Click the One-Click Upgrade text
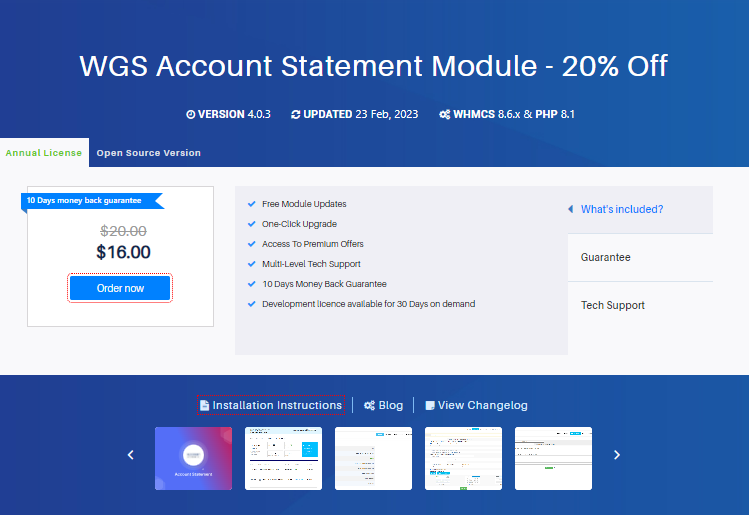The image size is (749, 515). click(x=299, y=224)
